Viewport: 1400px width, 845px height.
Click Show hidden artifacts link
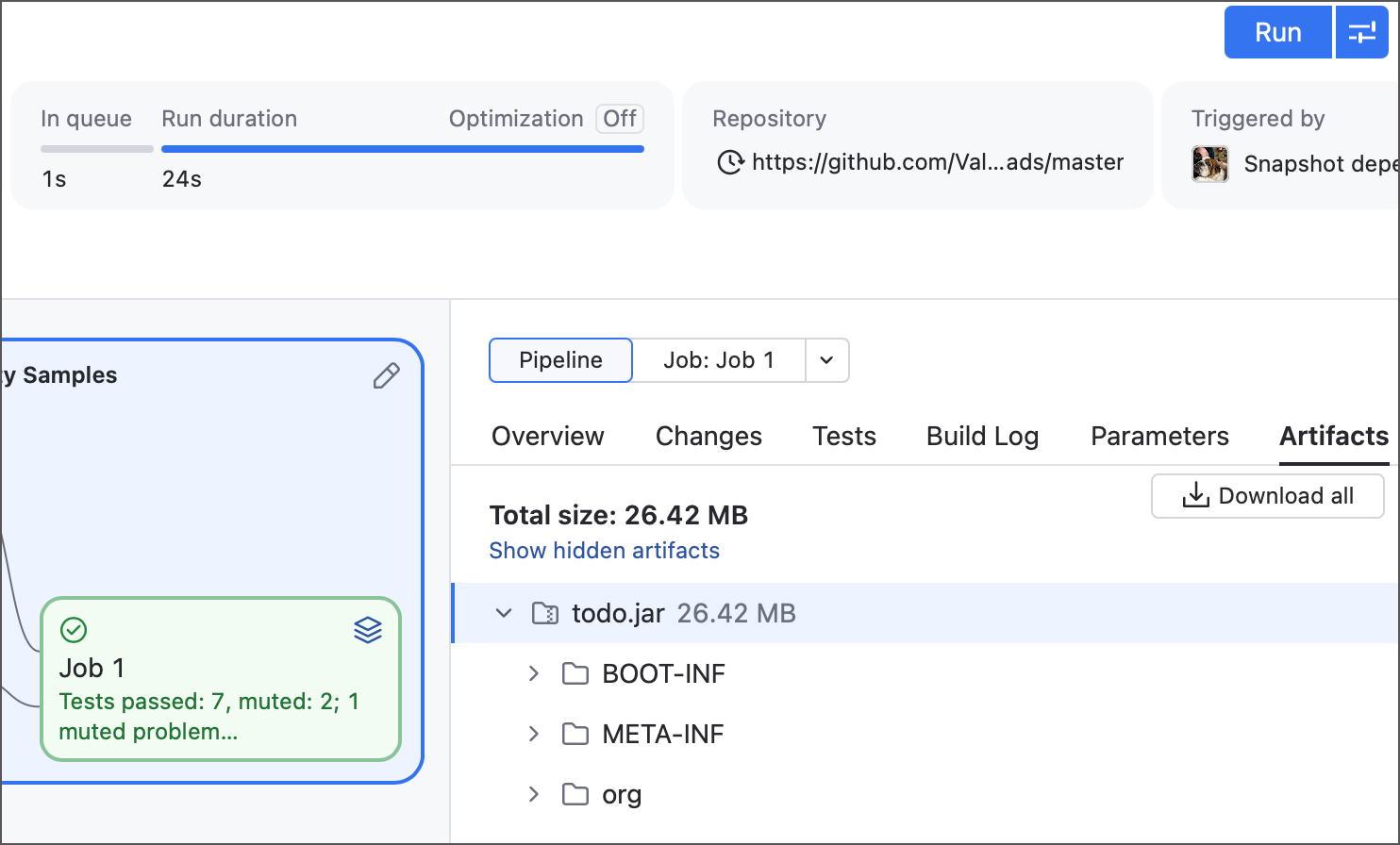point(604,551)
